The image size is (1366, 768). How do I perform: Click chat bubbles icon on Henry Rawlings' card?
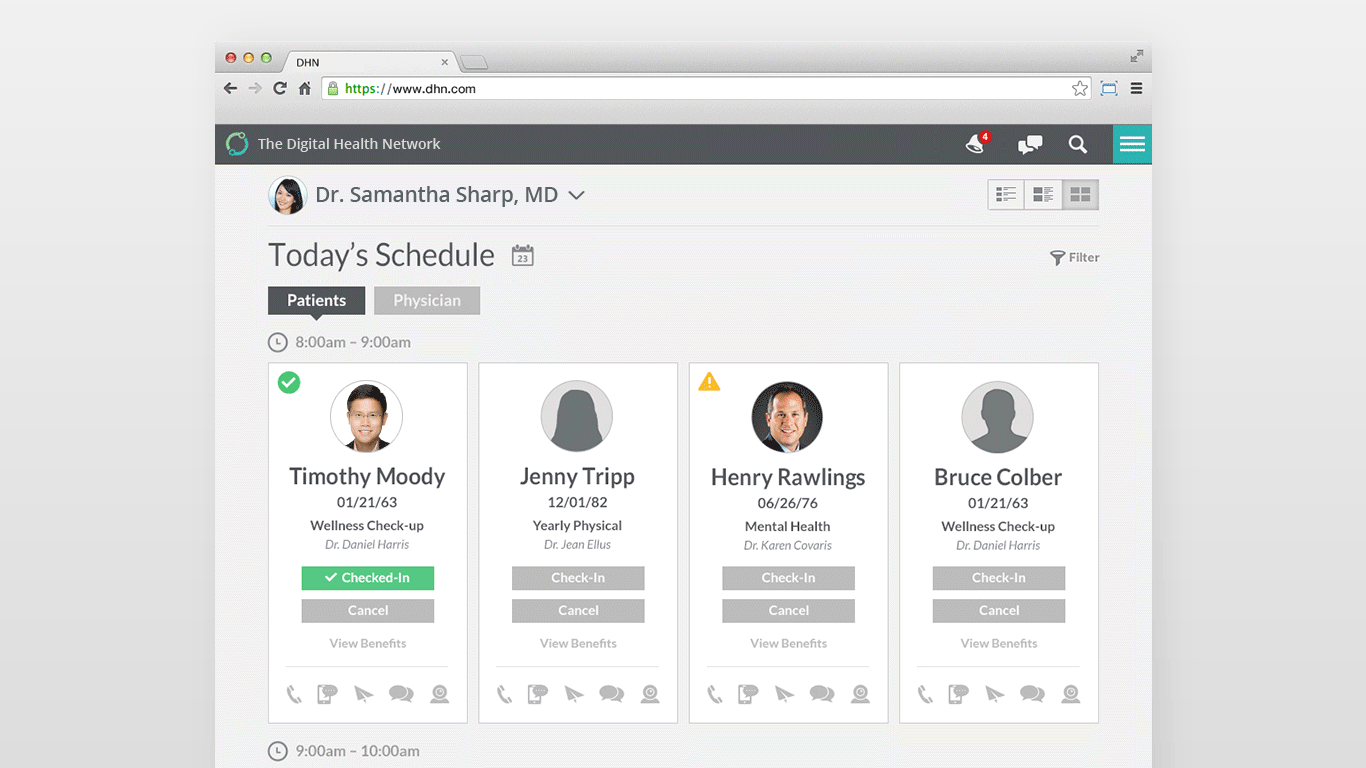click(822, 694)
